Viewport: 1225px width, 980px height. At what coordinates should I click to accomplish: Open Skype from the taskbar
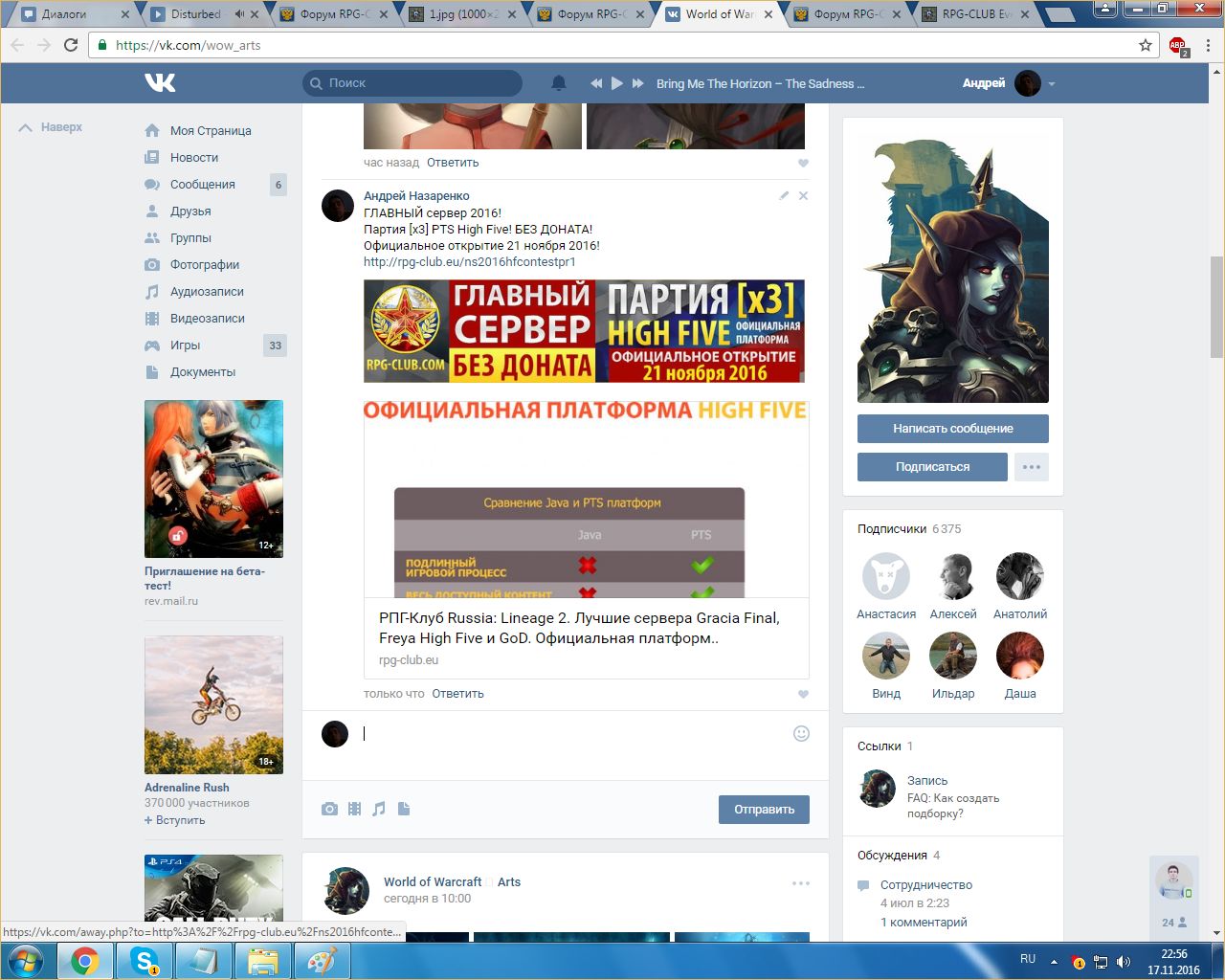(145, 960)
